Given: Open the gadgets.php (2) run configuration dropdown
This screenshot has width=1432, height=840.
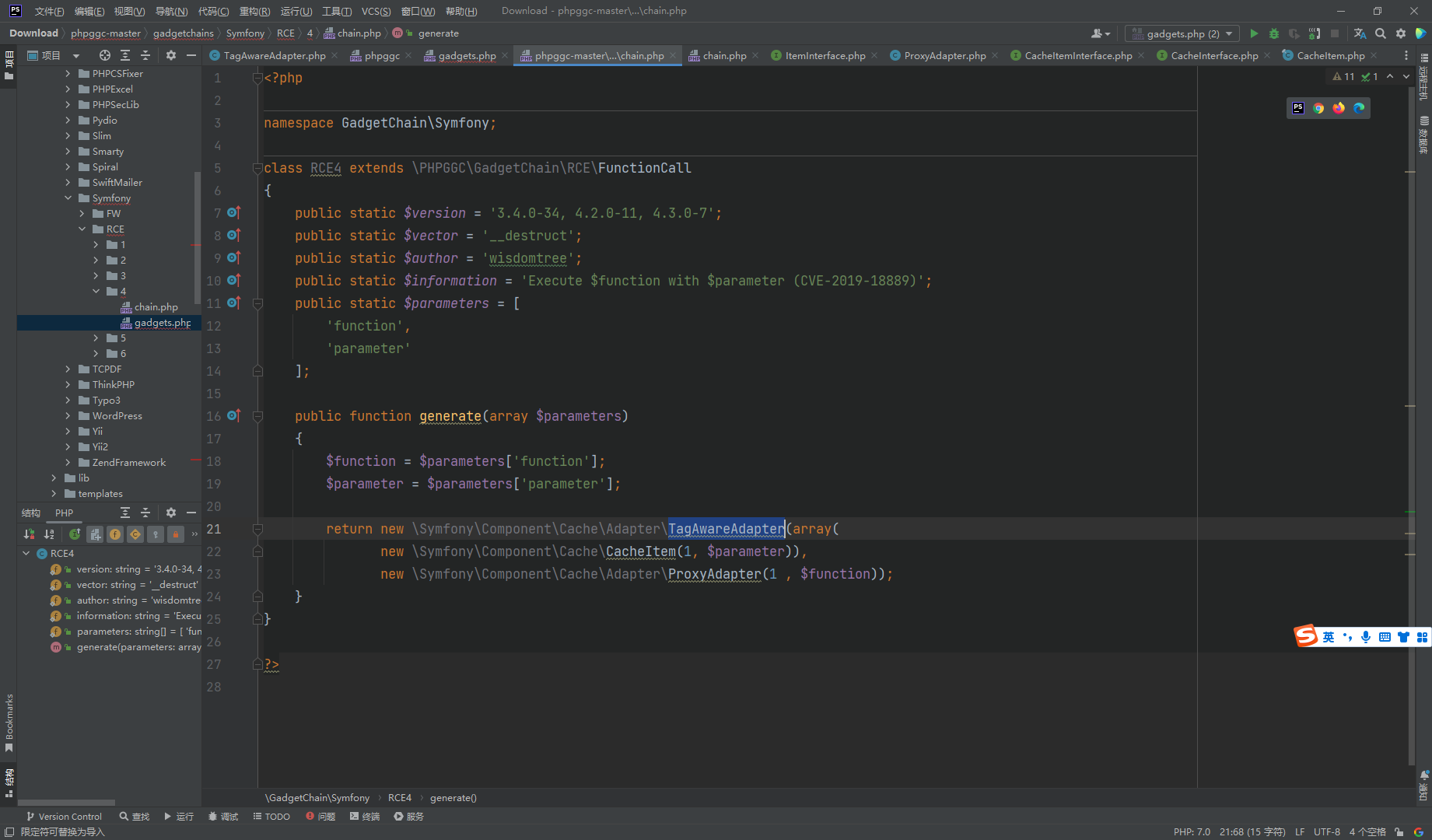Looking at the screenshot, I should (1182, 33).
